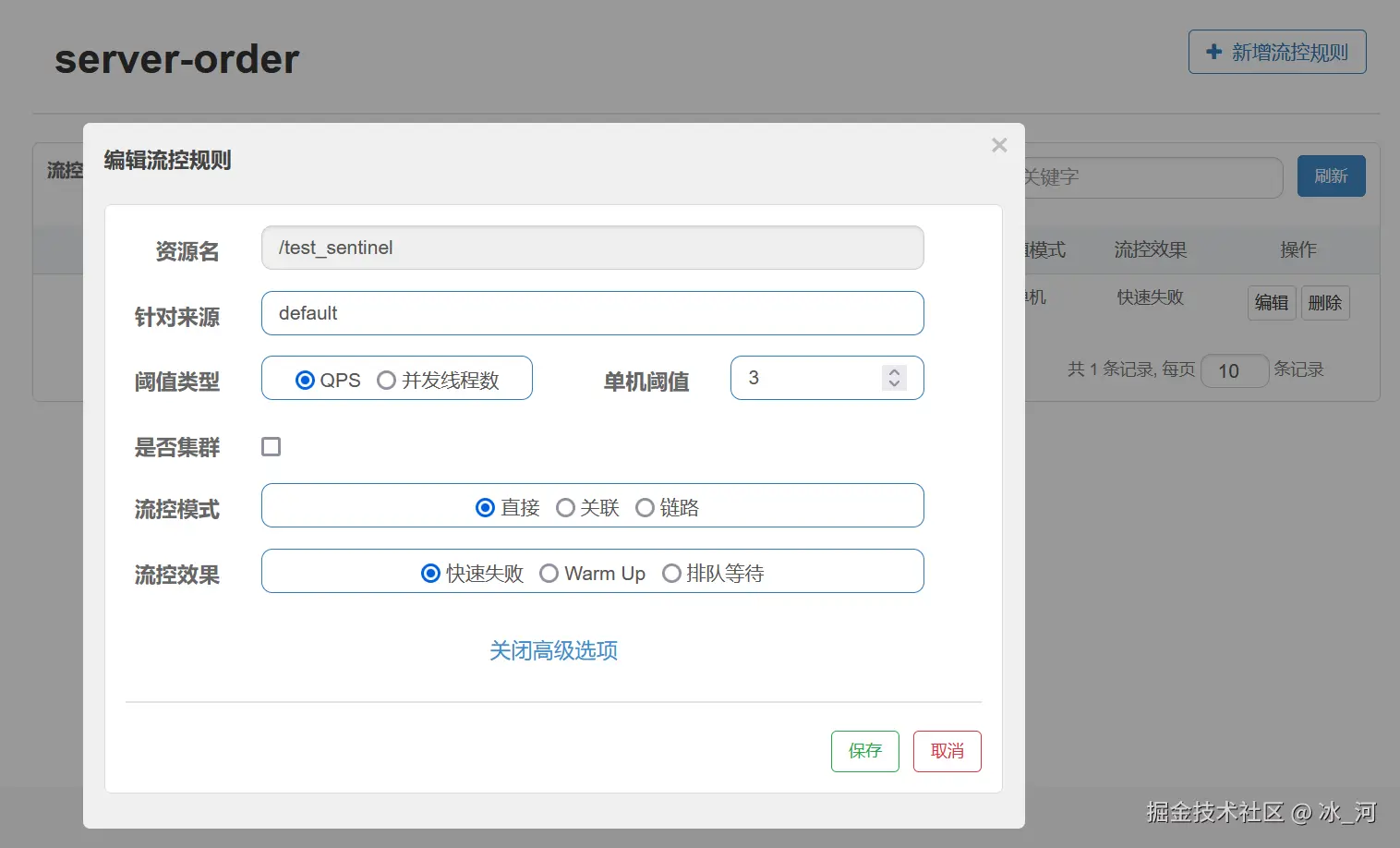The width and height of the screenshot is (1400, 848).
Task: Click the page size field showing 10
Action: (x=1235, y=370)
